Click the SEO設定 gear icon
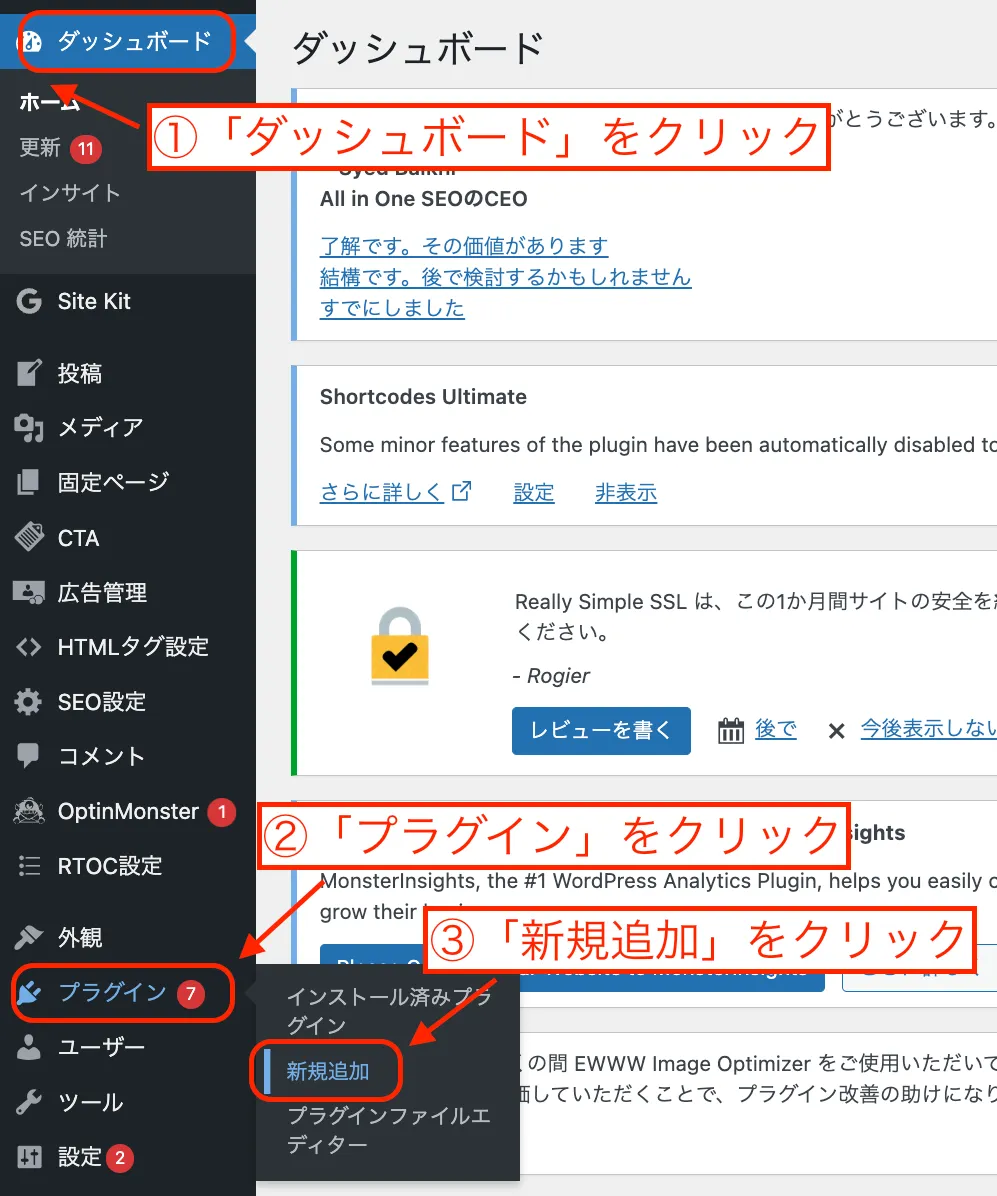The width and height of the screenshot is (997, 1196). point(28,702)
